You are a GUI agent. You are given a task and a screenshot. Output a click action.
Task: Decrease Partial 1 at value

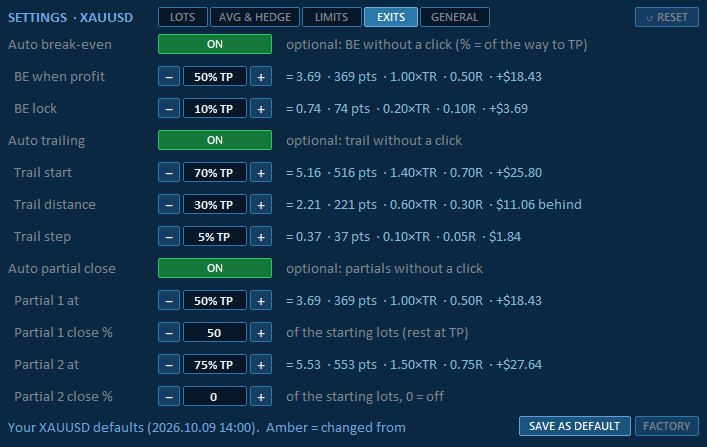click(x=169, y=300)
